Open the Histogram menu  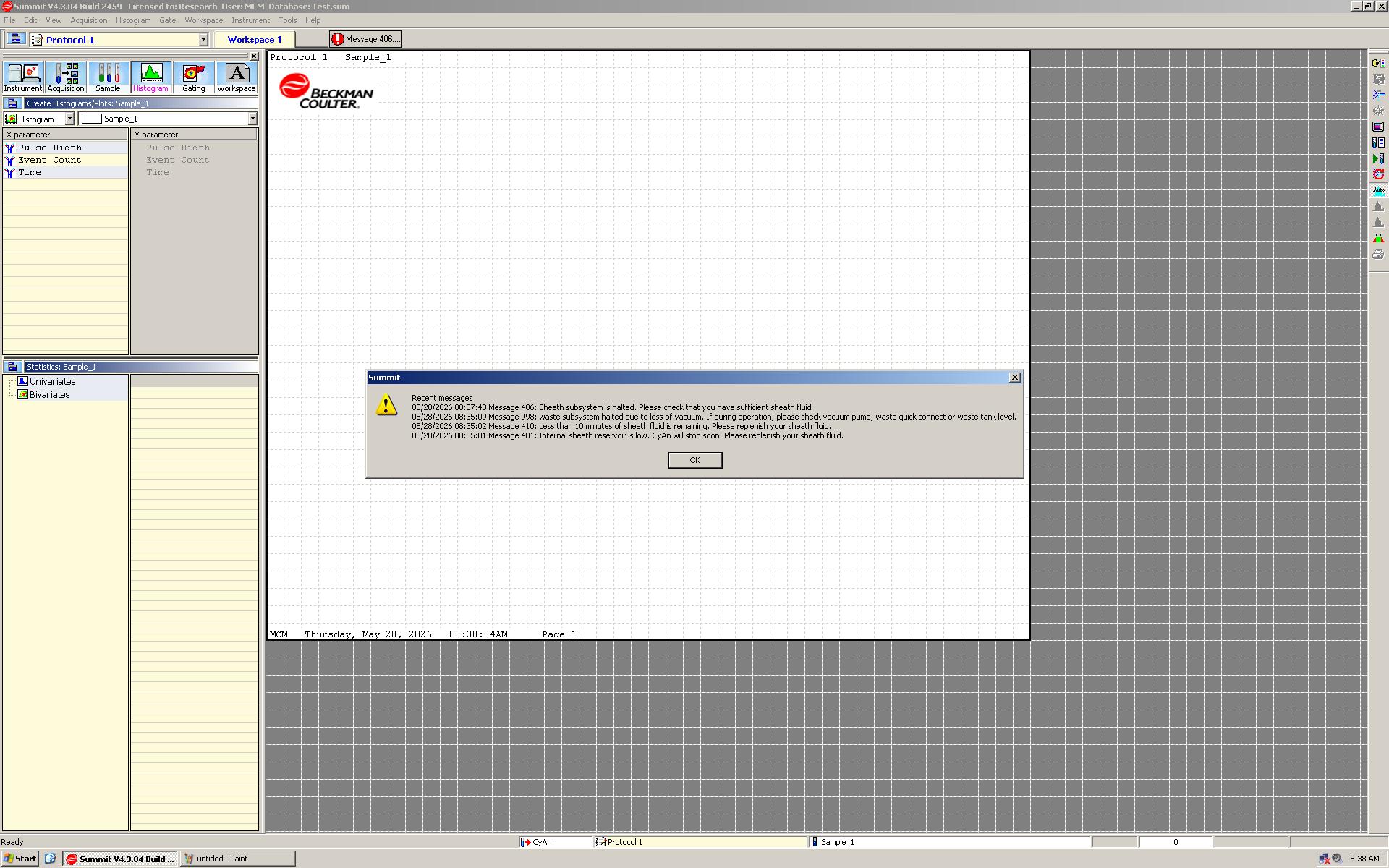click(x=133, y=20)
